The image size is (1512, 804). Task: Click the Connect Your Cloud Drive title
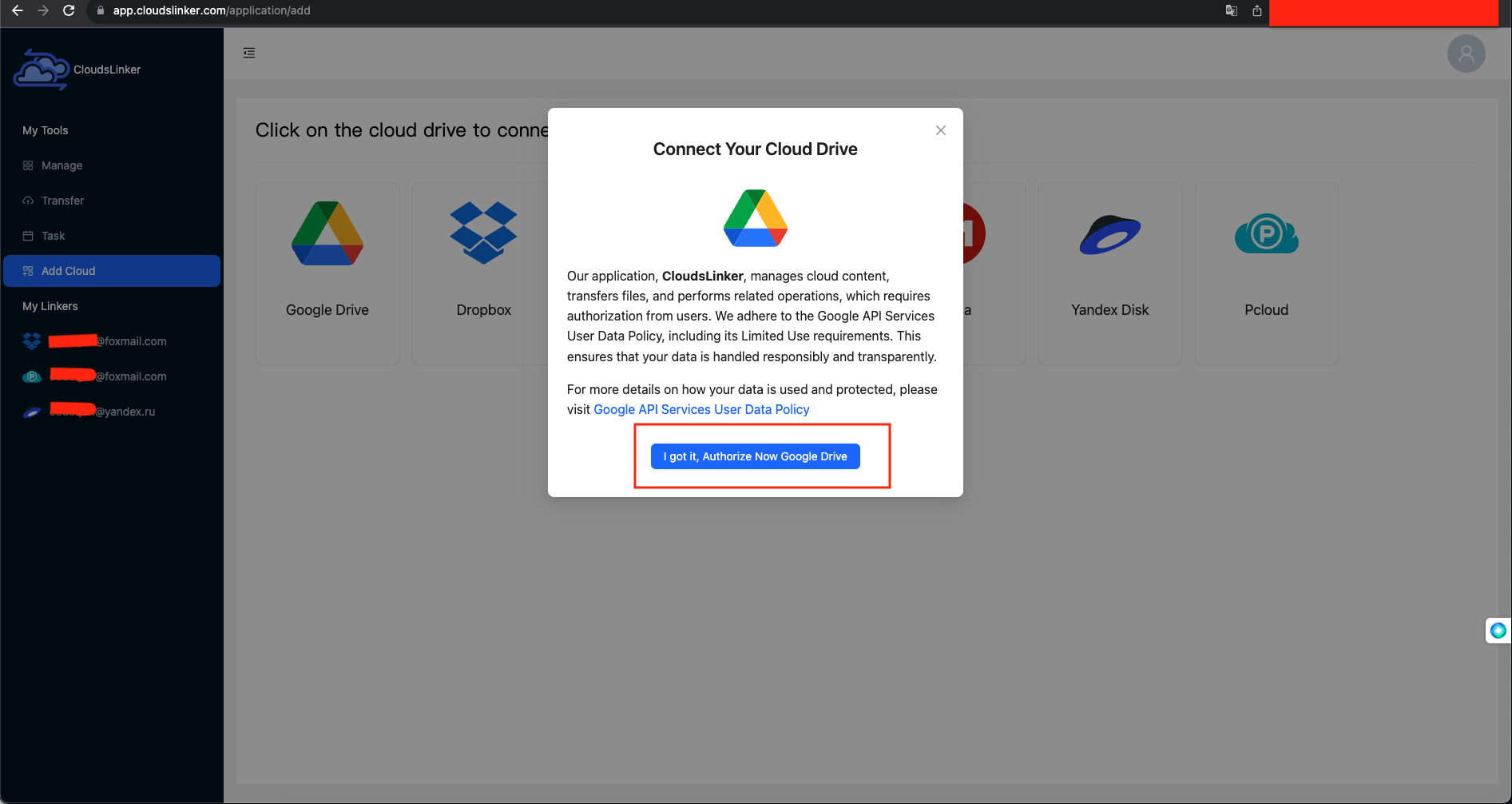pyautogui.click(x=756, y=149)
